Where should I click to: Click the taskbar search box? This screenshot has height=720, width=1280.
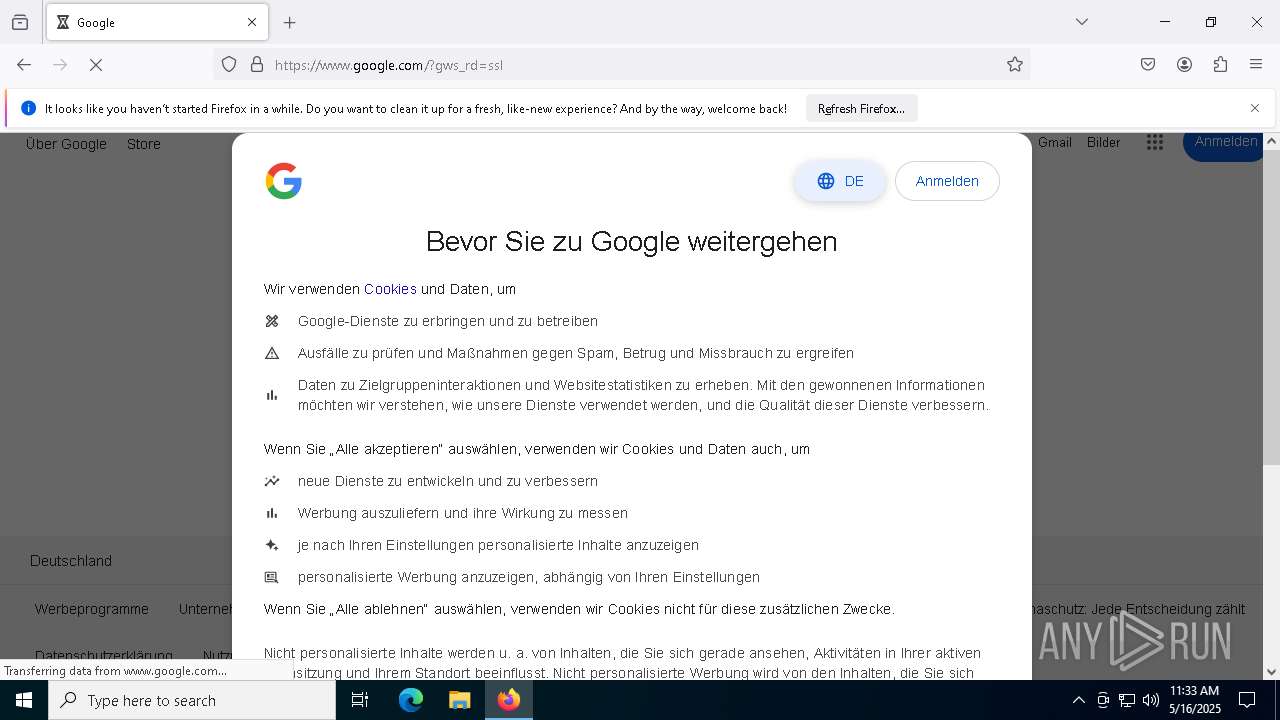192,700
